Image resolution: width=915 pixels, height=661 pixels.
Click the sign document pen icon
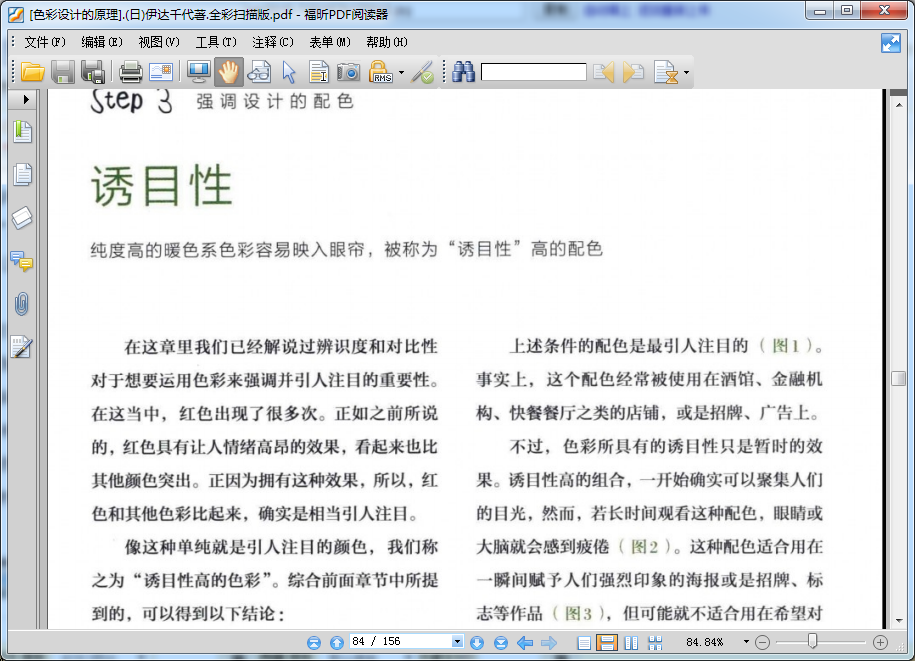422,72
